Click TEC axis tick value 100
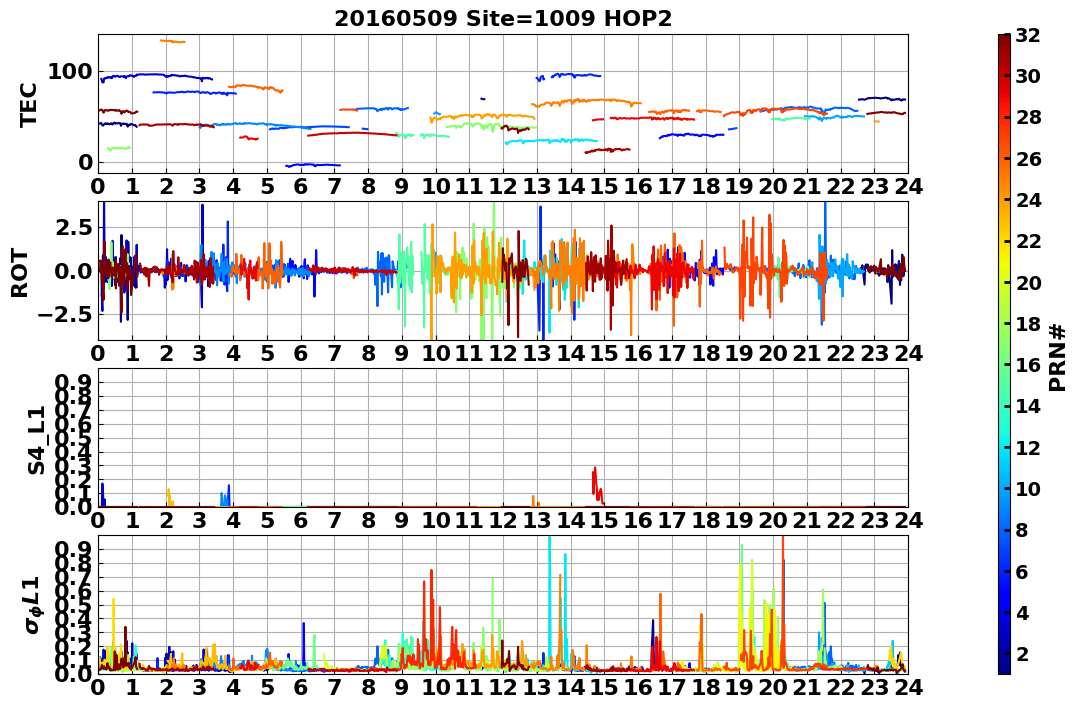Screen dimensions: 1077x709 69,71
